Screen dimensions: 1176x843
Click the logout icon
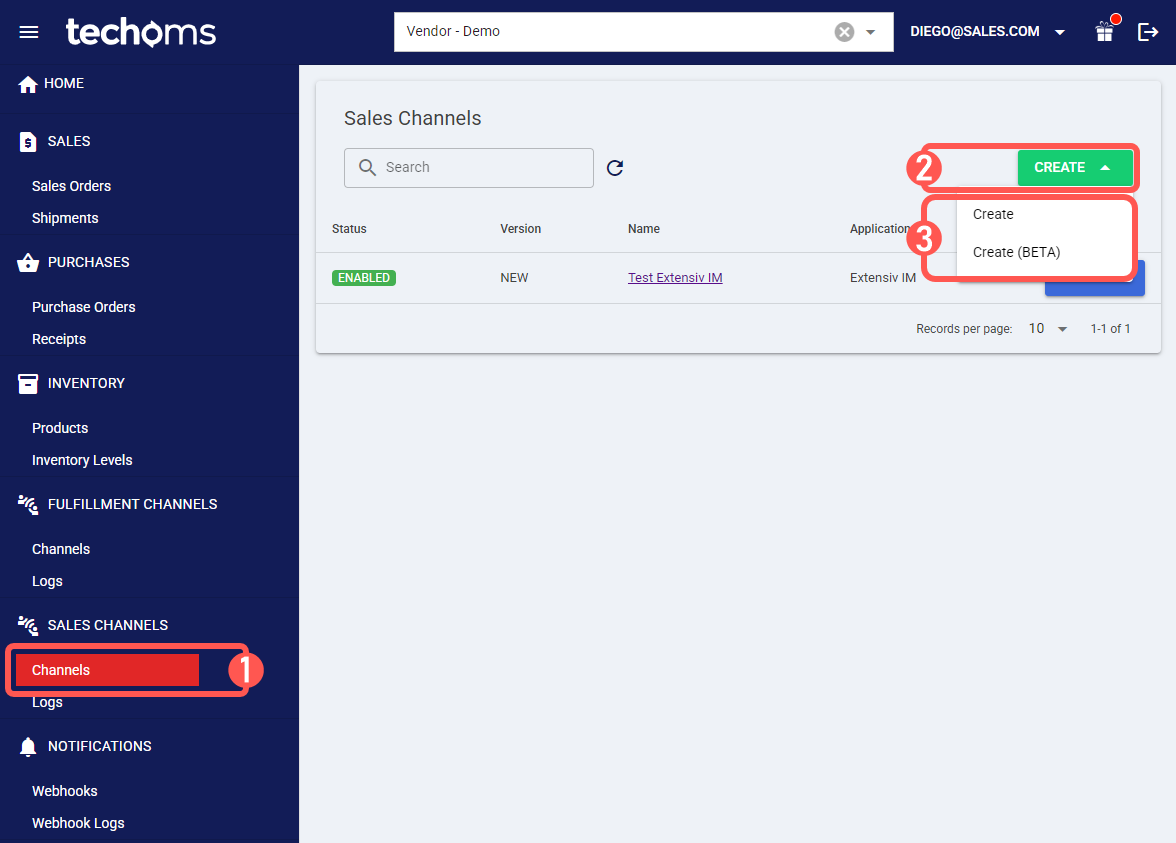[1148, 32]
